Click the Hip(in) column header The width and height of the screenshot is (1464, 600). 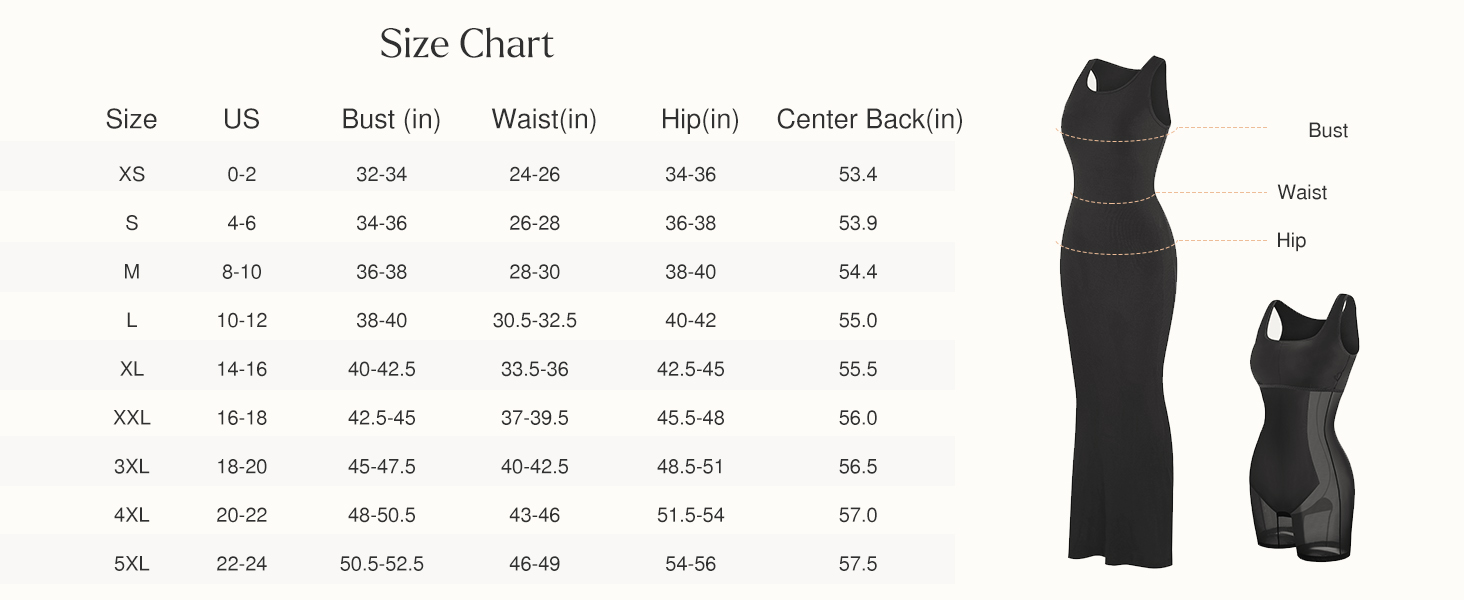pos(699,120)
